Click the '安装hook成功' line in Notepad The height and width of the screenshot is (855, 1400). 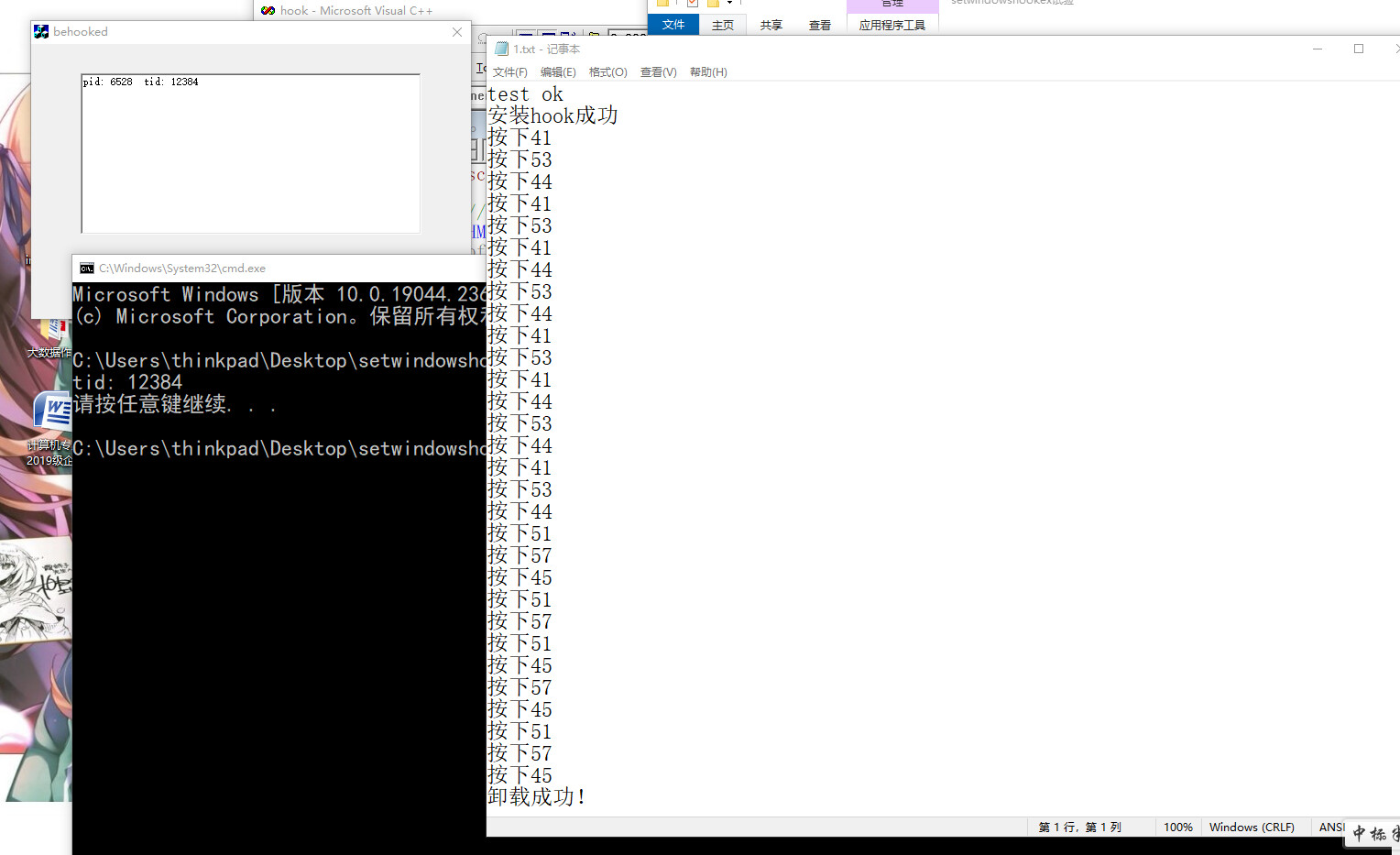tap(552, 115)
